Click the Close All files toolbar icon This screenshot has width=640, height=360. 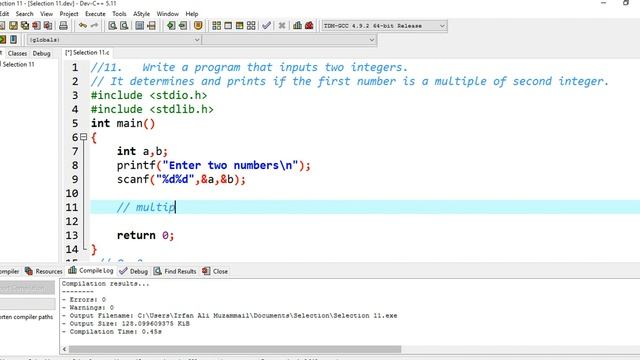click(x=48, y=26)
